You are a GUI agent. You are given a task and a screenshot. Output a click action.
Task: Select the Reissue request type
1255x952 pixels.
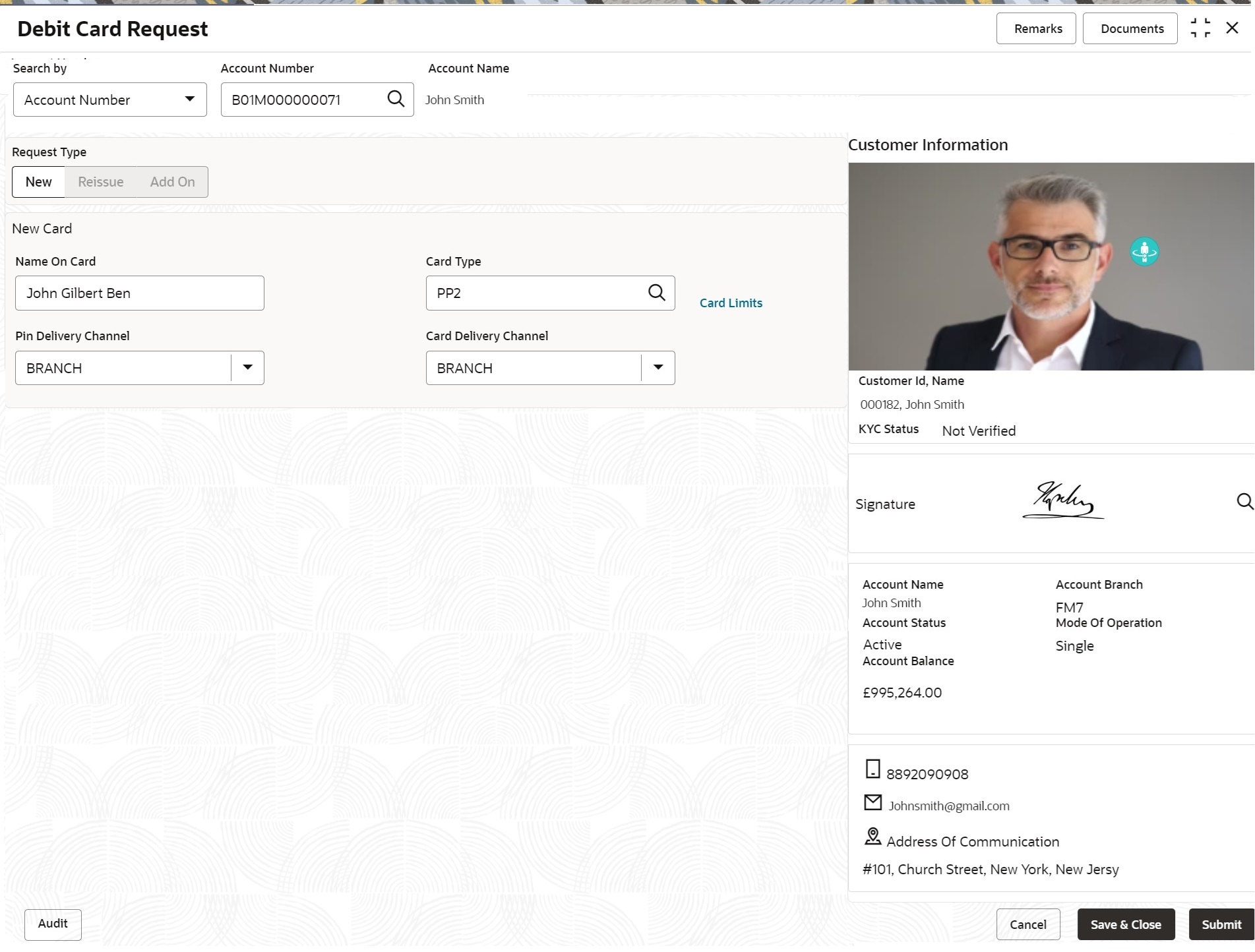coord(101,182)
